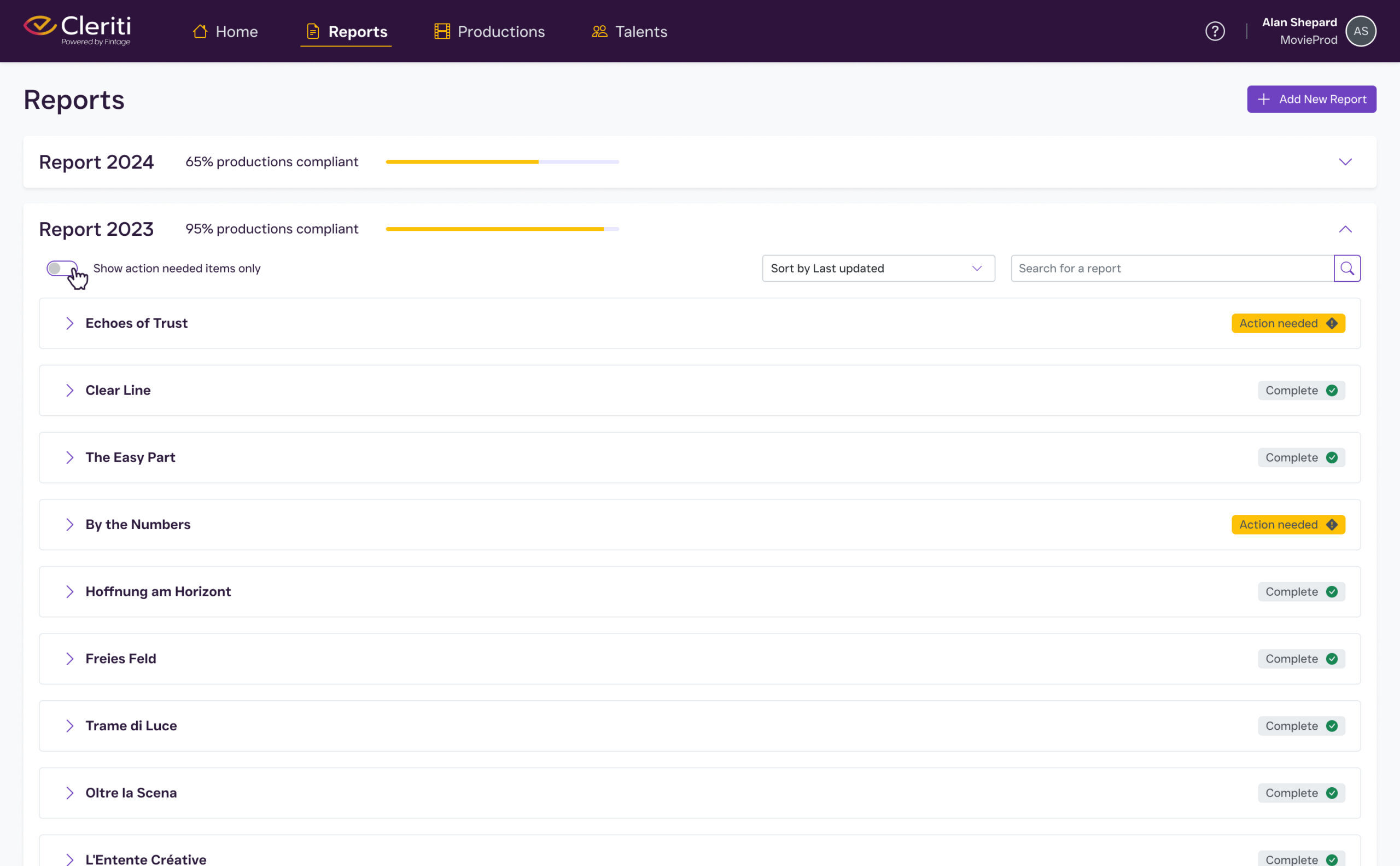Expand The Easy Part row
Screen dimensions: 1400x866
pyautogui.click(x=69, y=458)
